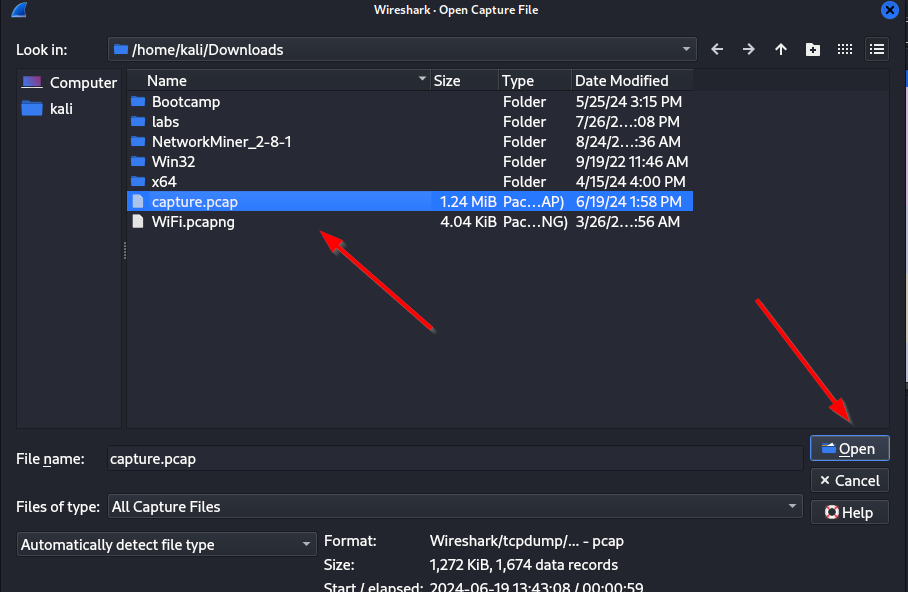
Task: Click the Win32 folder icon
Action: tap(138, 162)
